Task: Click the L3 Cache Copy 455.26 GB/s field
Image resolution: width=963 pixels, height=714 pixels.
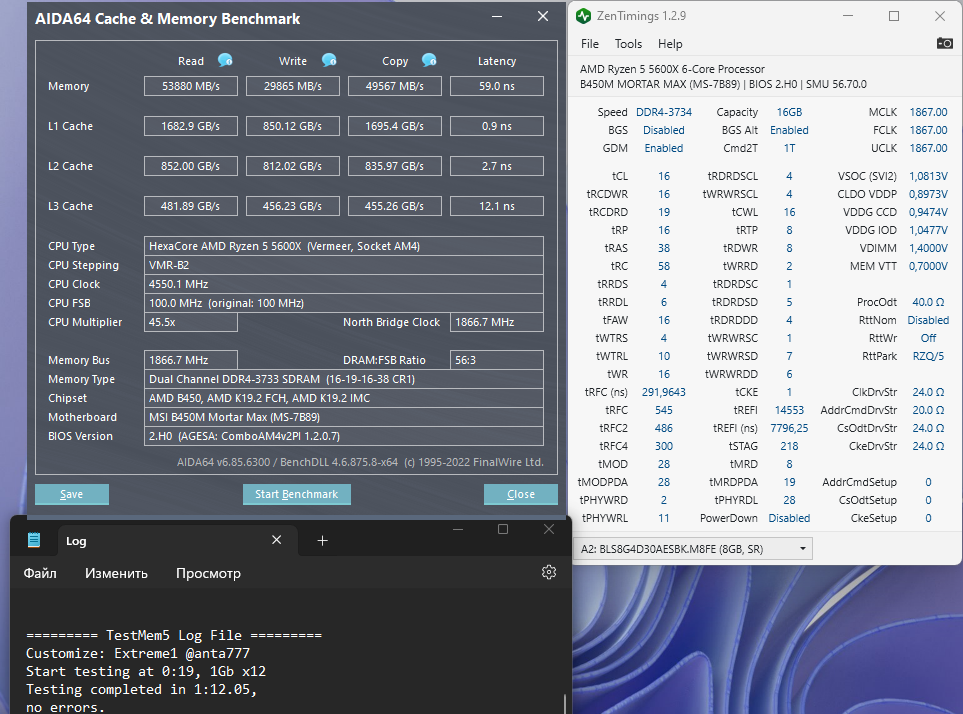Action: click(x=395, y=206)
